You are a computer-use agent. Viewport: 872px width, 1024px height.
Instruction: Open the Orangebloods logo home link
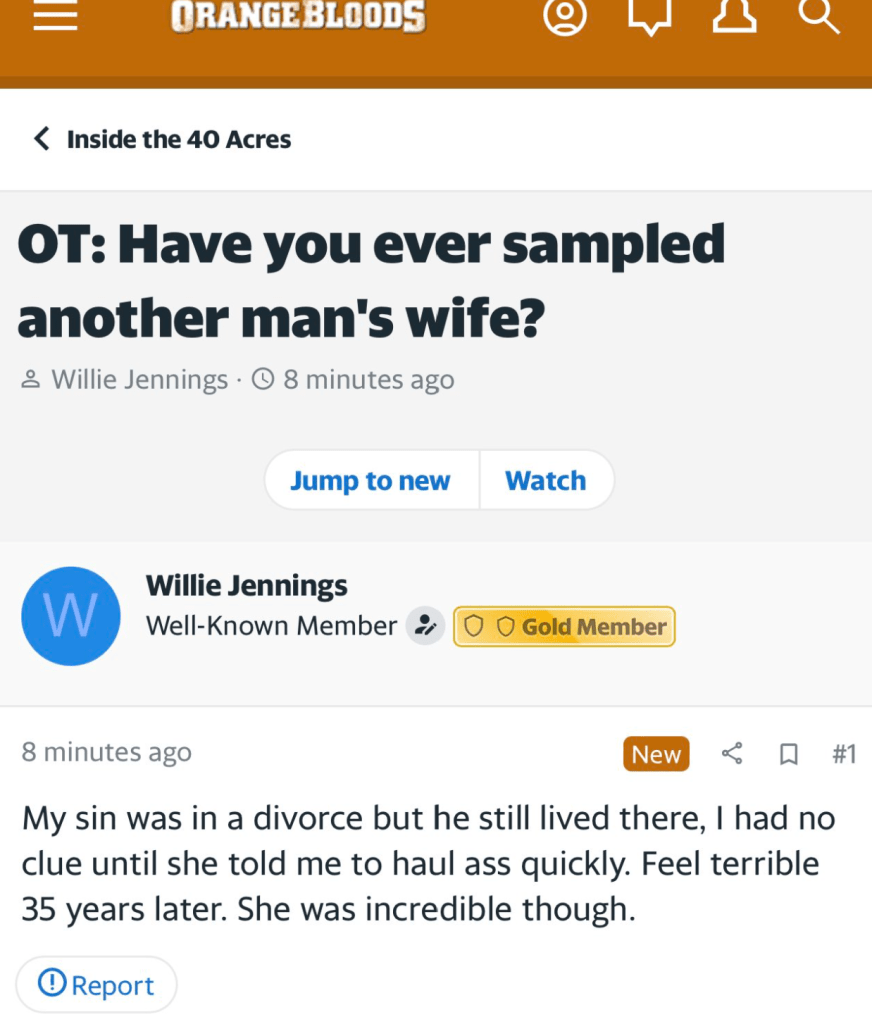tap(298, 16)
